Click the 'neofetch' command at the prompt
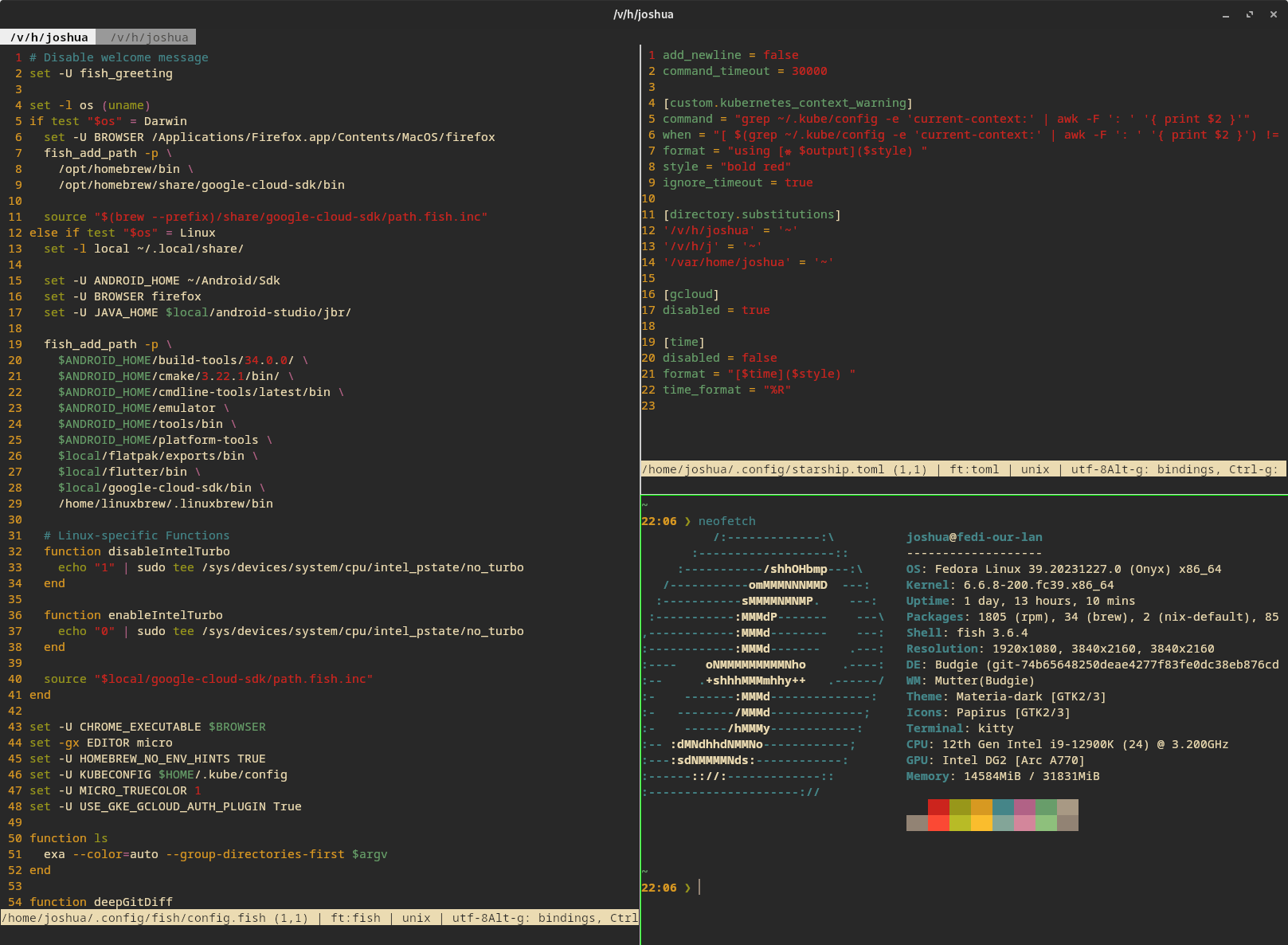This screenshot has width=1288, height=945. [726, 521]
